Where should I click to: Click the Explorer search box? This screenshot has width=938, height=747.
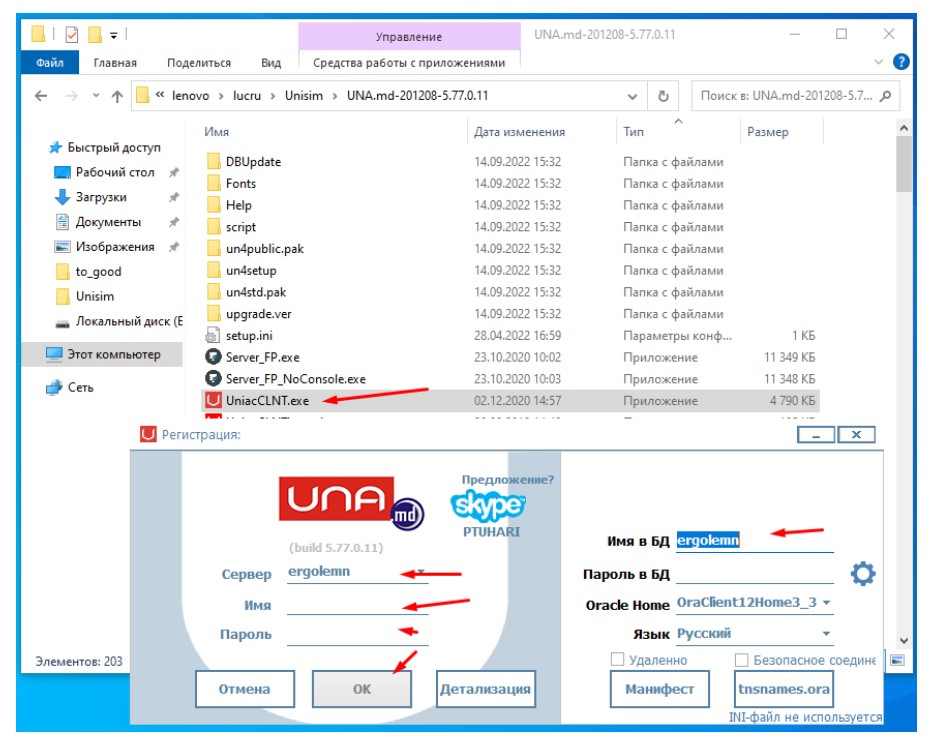[795, 96]
